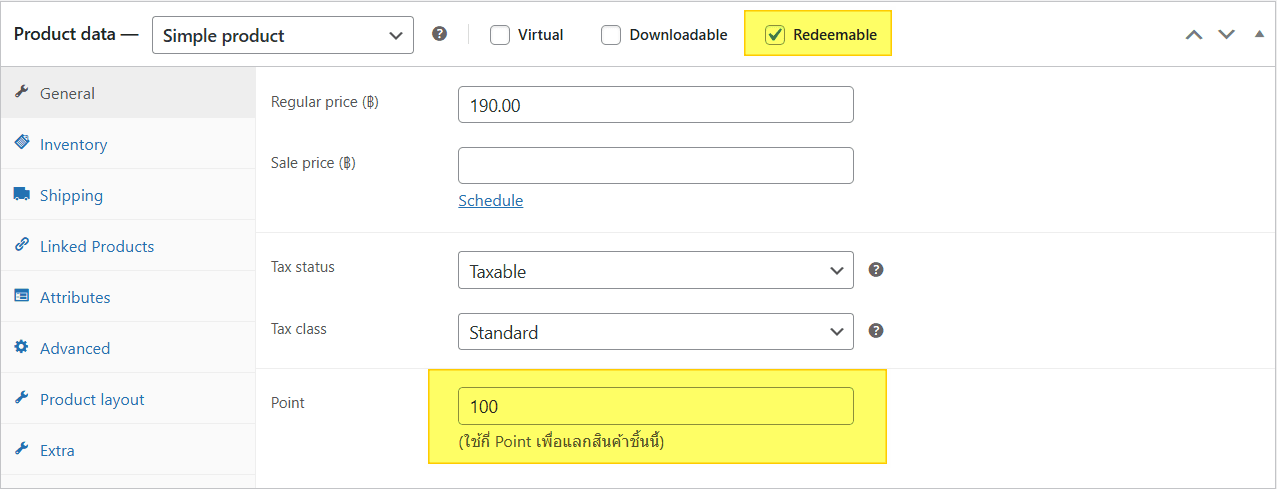Click the Point input field showing 100

tap(655, 406)
